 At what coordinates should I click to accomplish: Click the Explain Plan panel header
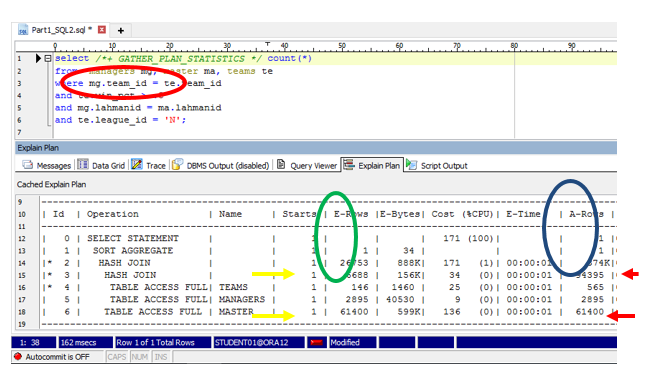click(x=316, y=148)
